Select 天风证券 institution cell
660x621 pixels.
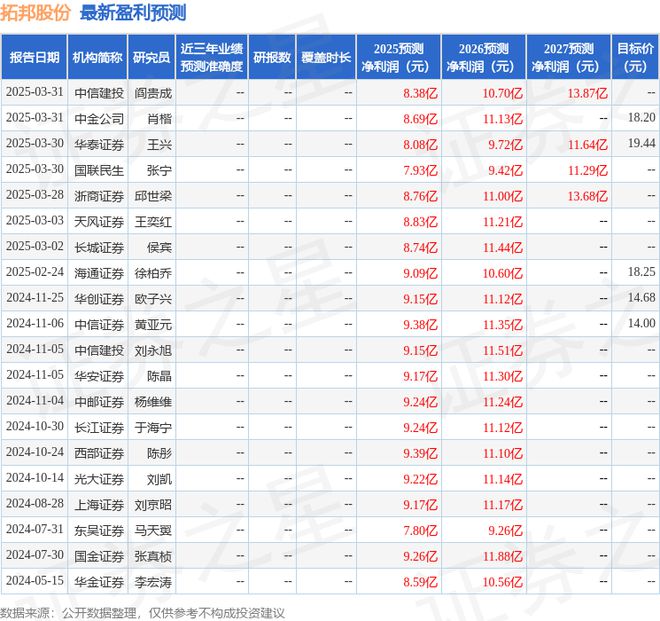click(99, 221)
